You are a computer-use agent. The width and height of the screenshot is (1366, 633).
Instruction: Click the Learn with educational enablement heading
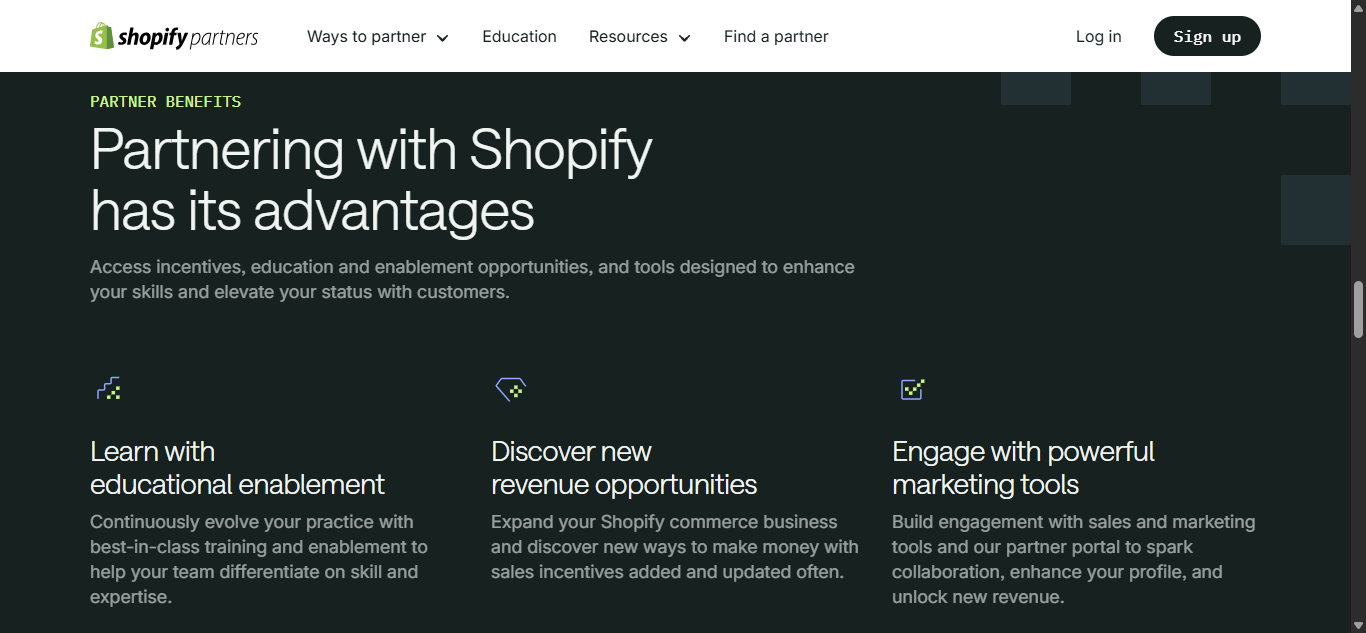coord(237,468)
